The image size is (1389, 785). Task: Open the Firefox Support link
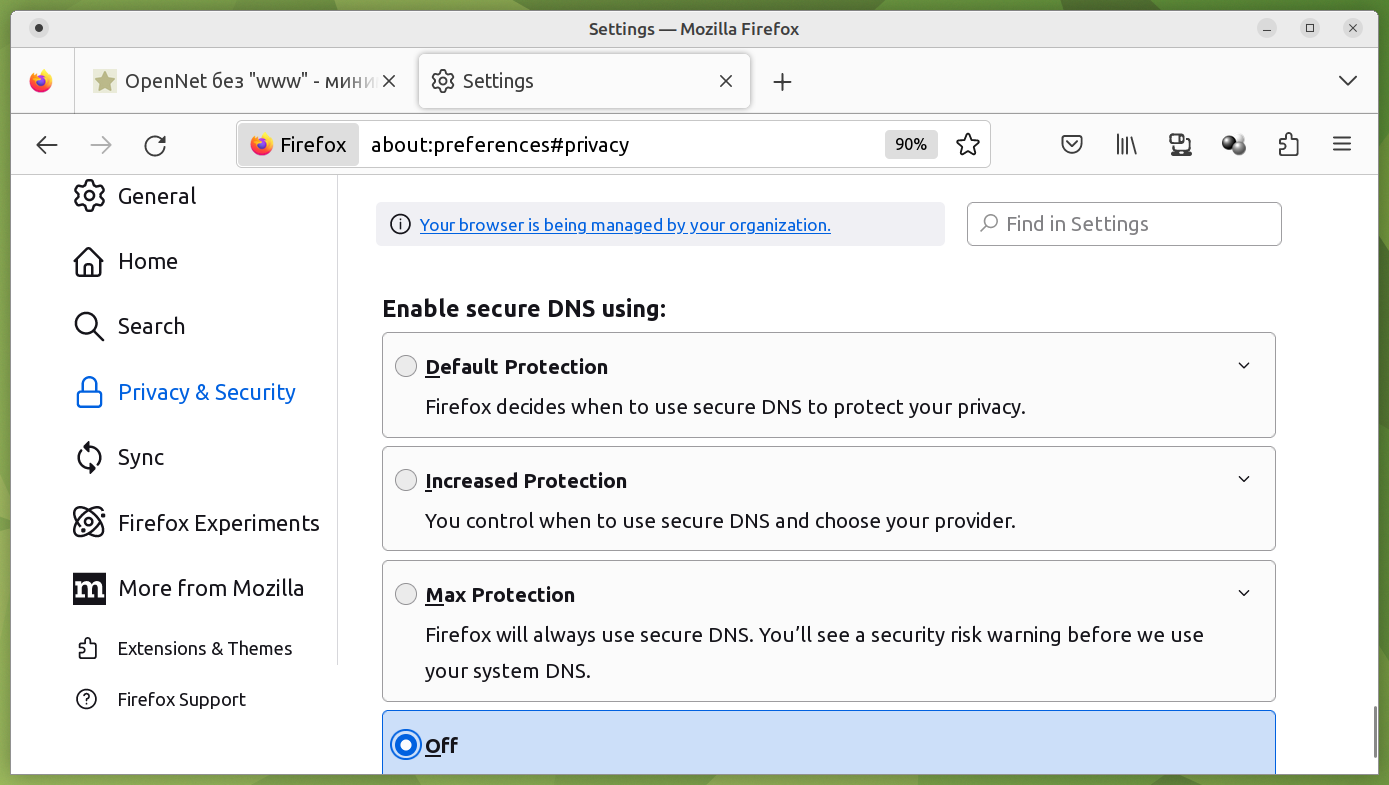pyautogui.click(x=181, y=699)
